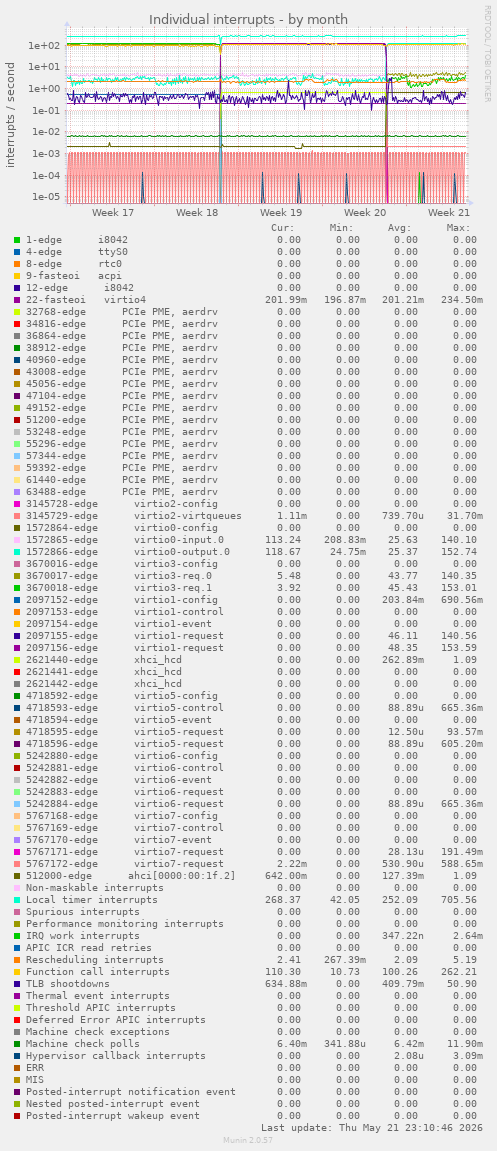
Task: Click the Cur: column header
Action: [283, 228]
